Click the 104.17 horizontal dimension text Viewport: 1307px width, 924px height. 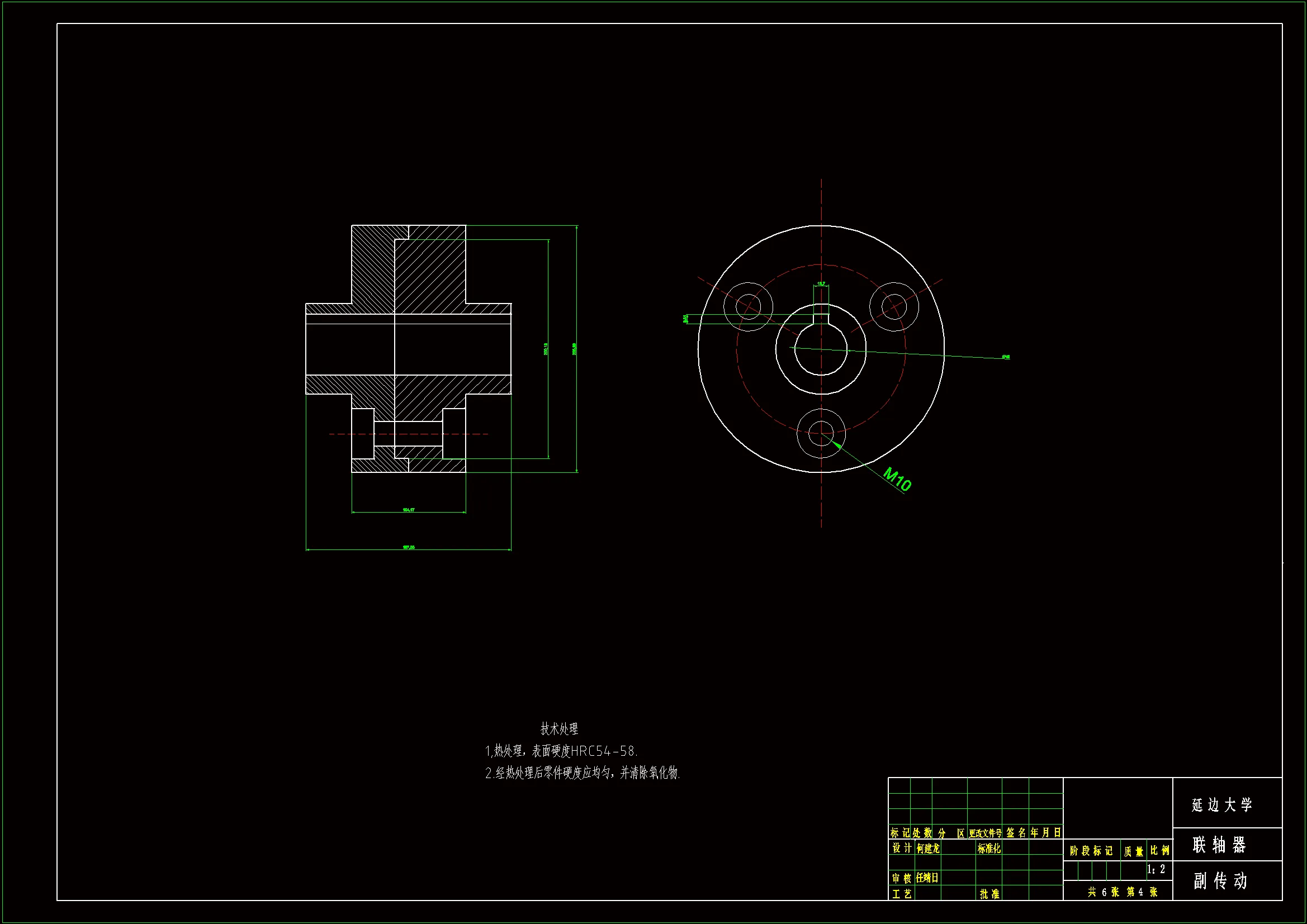pyautogui.click(x=408, y=510)
